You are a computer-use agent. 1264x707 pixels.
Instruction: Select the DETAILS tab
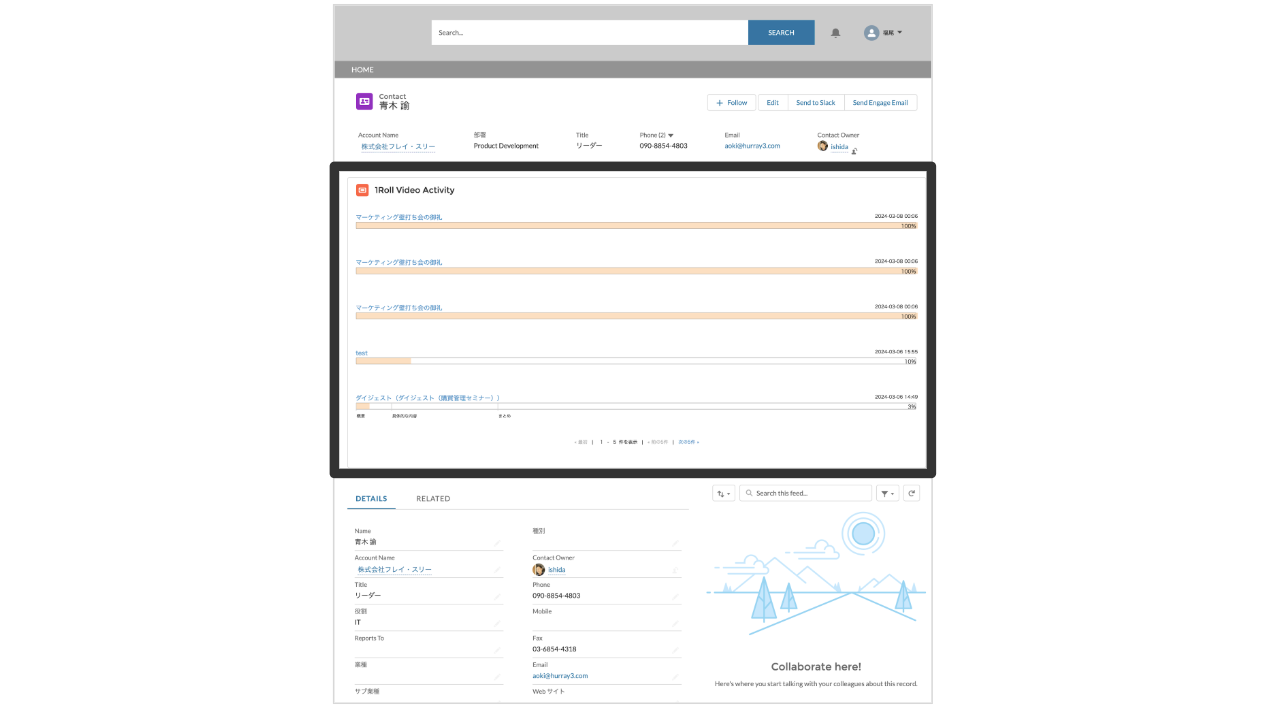[371, 498]
